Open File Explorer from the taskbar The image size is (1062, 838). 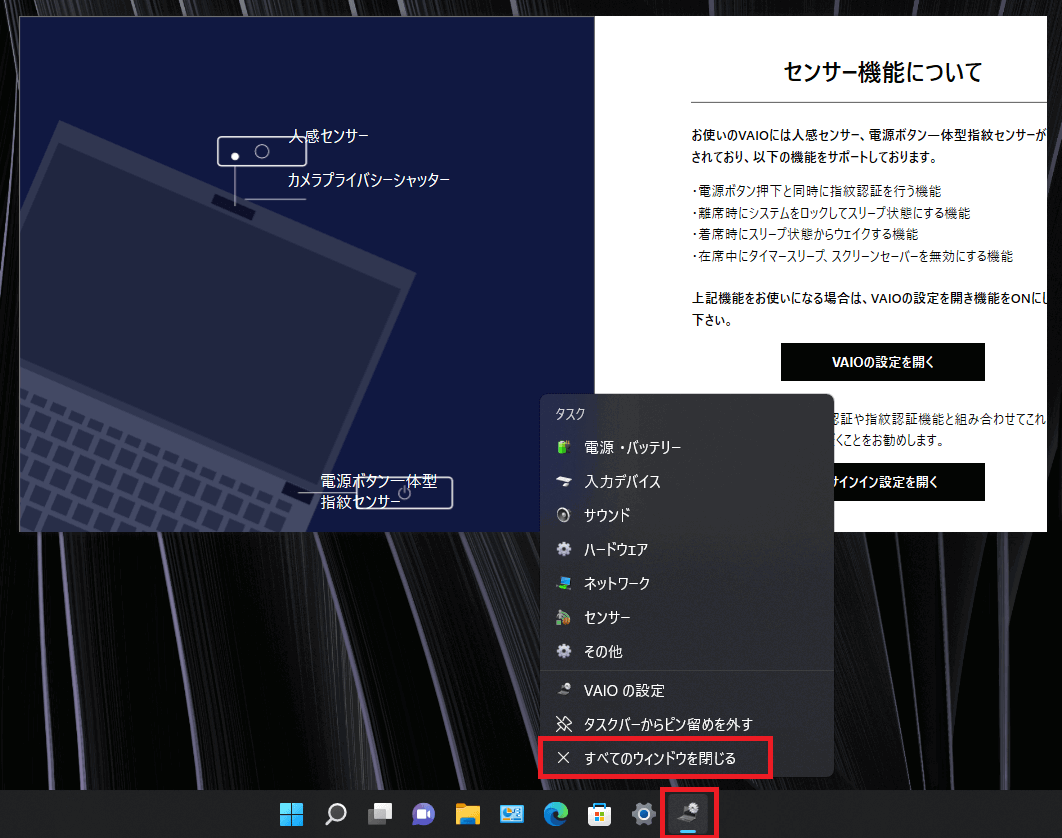467,814
